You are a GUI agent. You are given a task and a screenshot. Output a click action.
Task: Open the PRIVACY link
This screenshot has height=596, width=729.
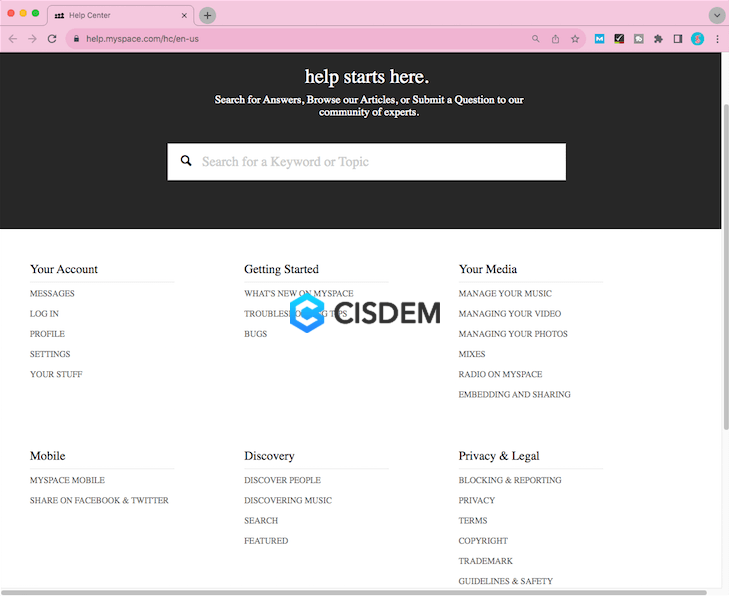[x=477, y=500]
